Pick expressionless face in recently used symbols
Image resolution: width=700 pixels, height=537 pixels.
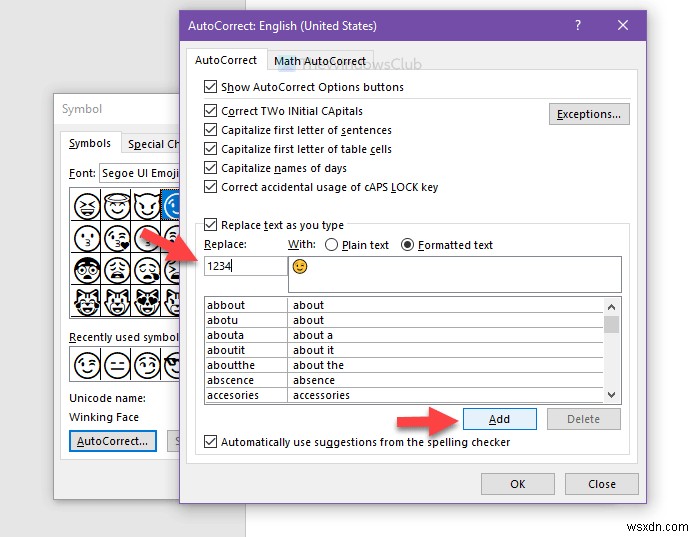[x=117, y=365]
